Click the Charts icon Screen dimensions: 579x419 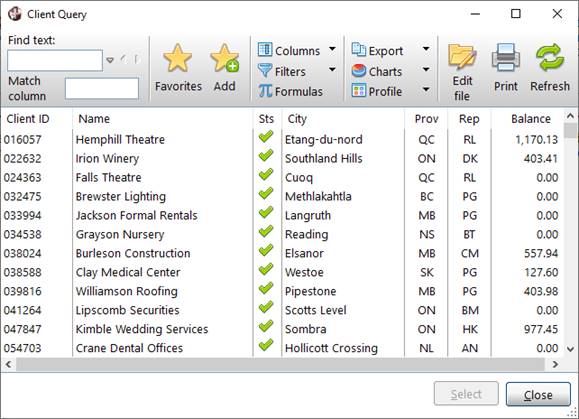coord(359,71)
